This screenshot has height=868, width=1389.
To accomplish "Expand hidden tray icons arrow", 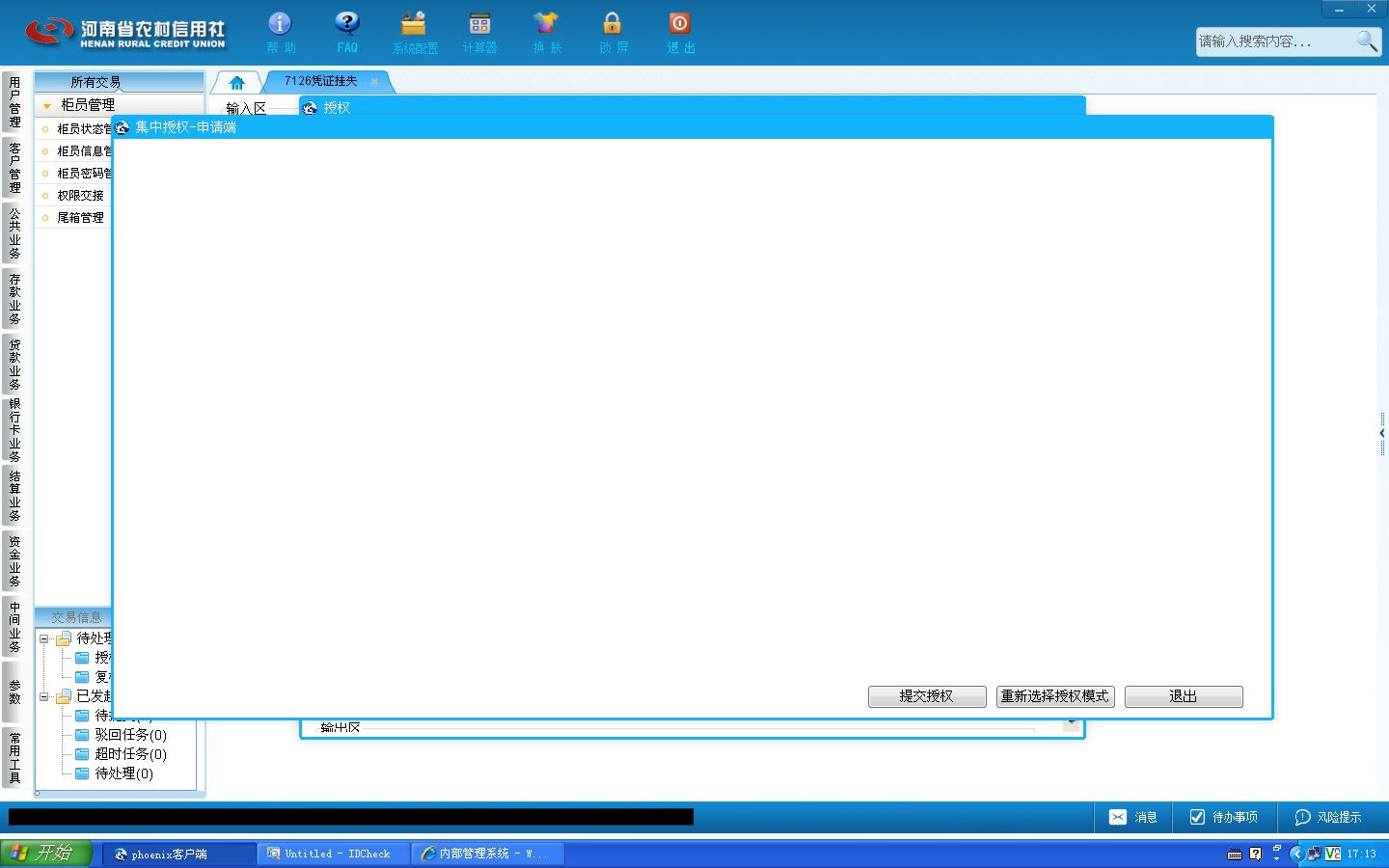I will click(x=1295, y=854).
